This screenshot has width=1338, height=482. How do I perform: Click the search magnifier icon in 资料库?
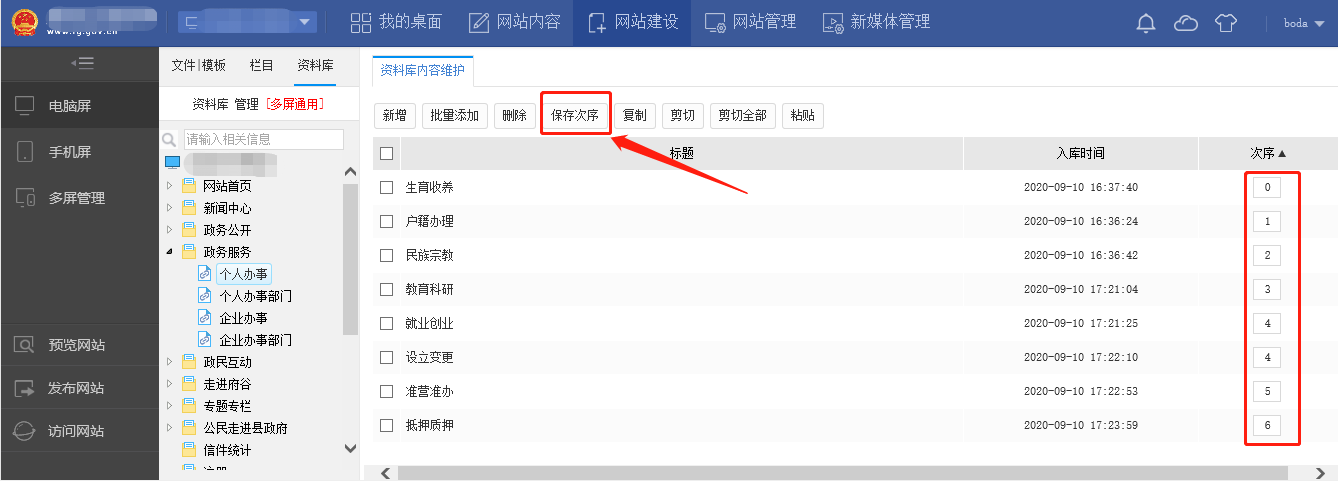tap(169, 140)
